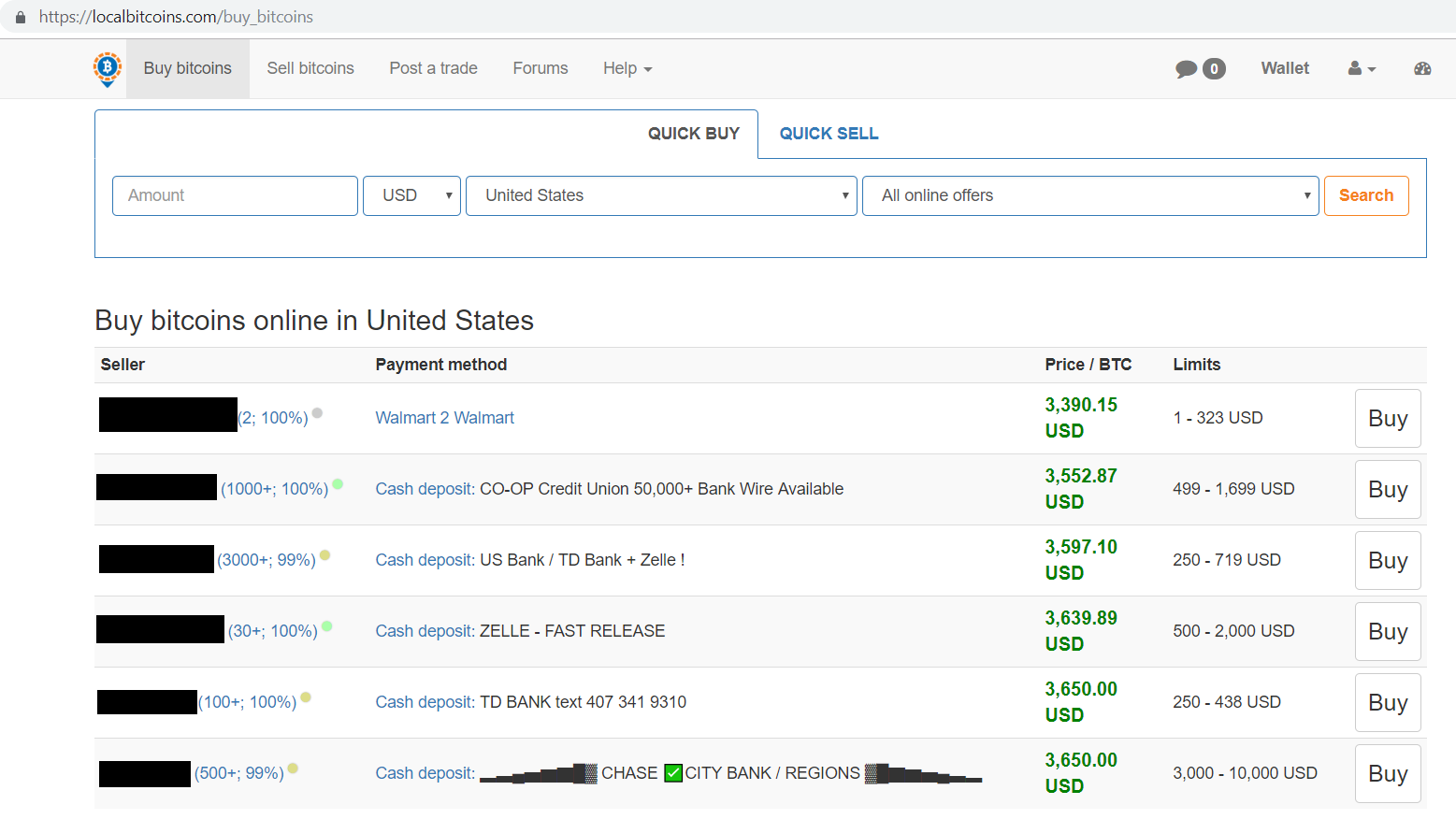The image size is (1456, 819).
Task: Open Cash deposit link for ZELLE - FAST RELEASE
Action: (425, 631)
